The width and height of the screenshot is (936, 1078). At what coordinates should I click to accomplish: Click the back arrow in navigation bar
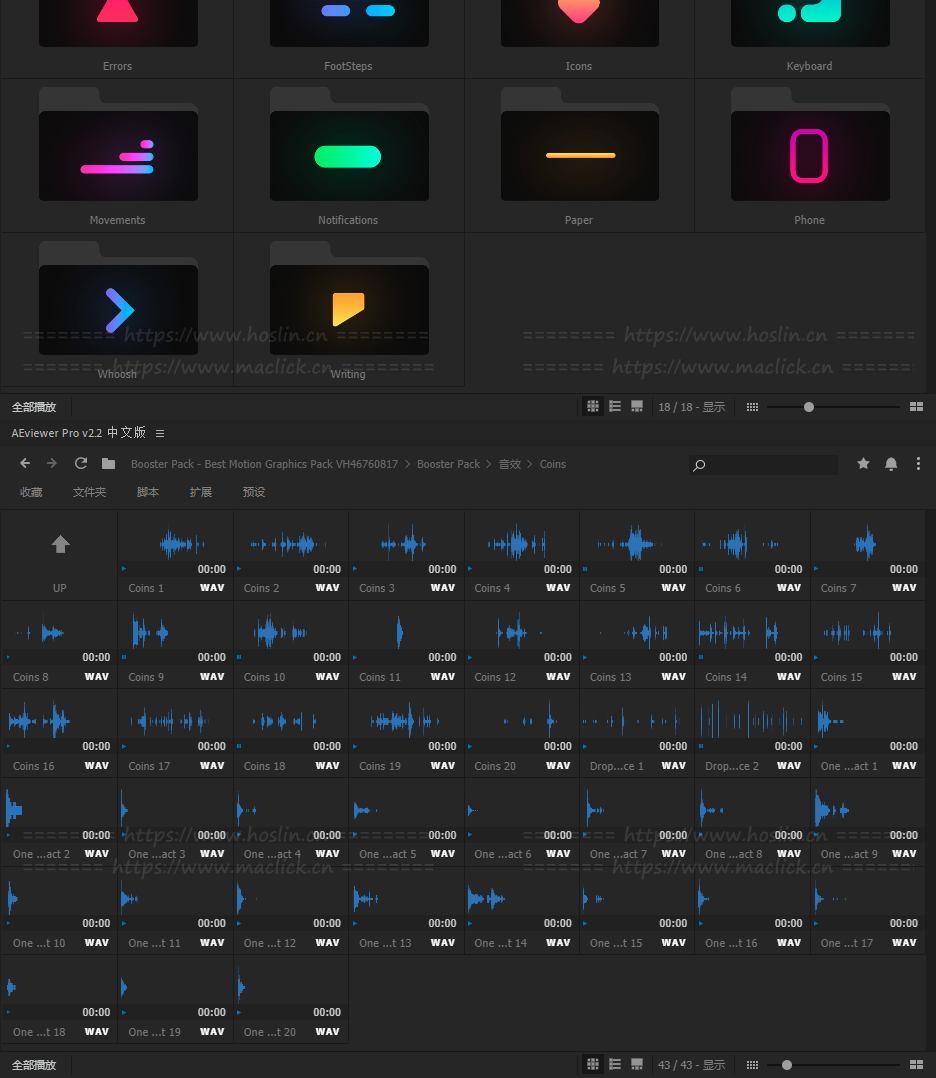(25, 464)
